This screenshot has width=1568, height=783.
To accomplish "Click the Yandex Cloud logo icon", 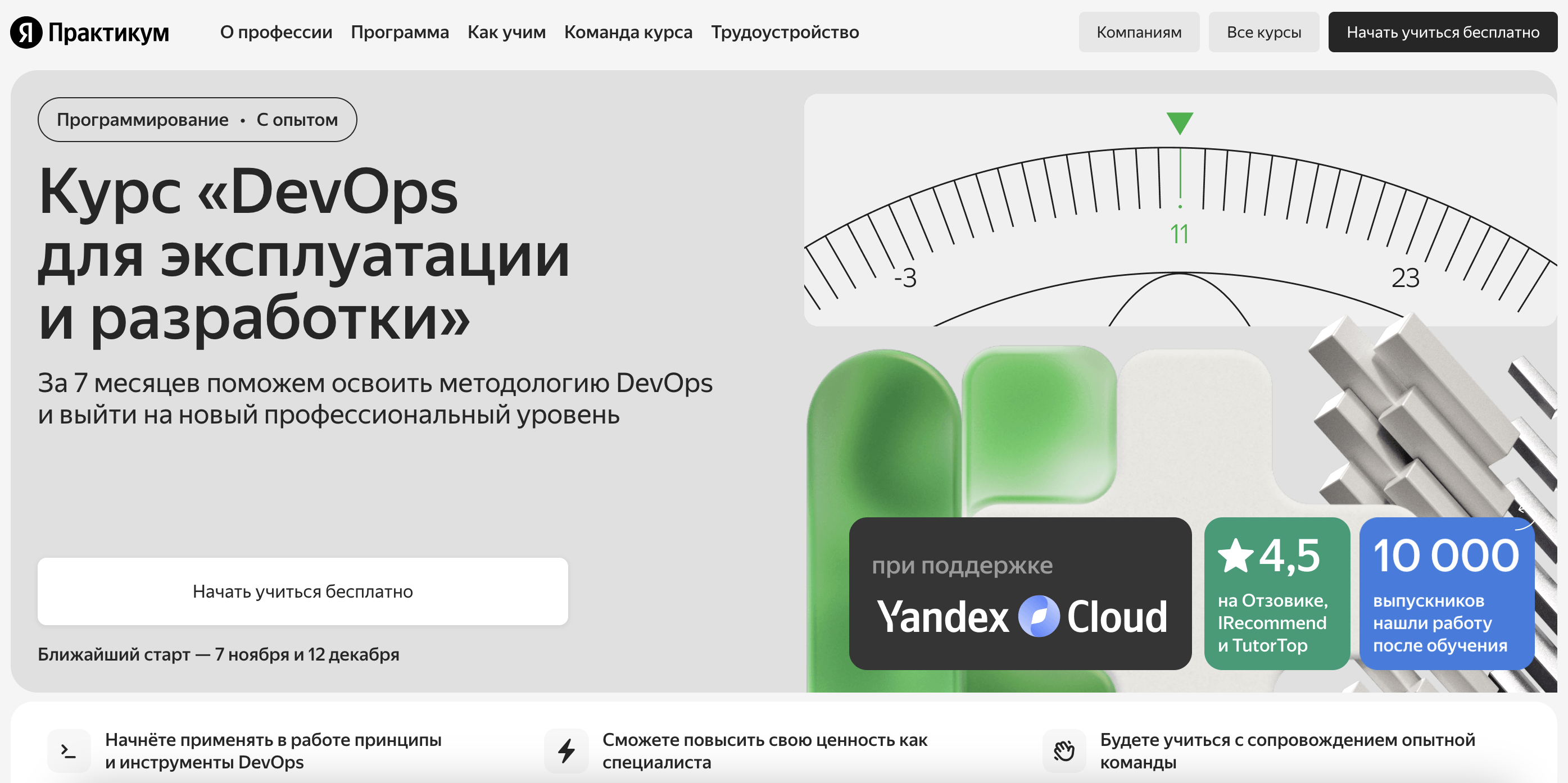I will pyautogui.click(x=1039, y=616).
